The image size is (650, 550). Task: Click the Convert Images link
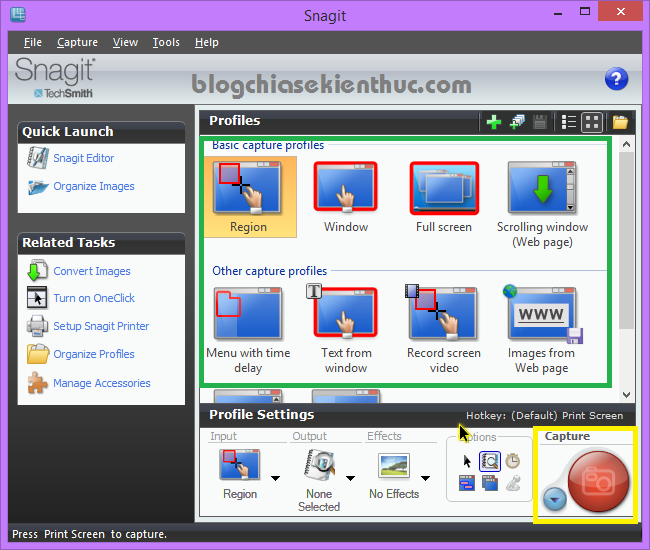tap(92, 271)
